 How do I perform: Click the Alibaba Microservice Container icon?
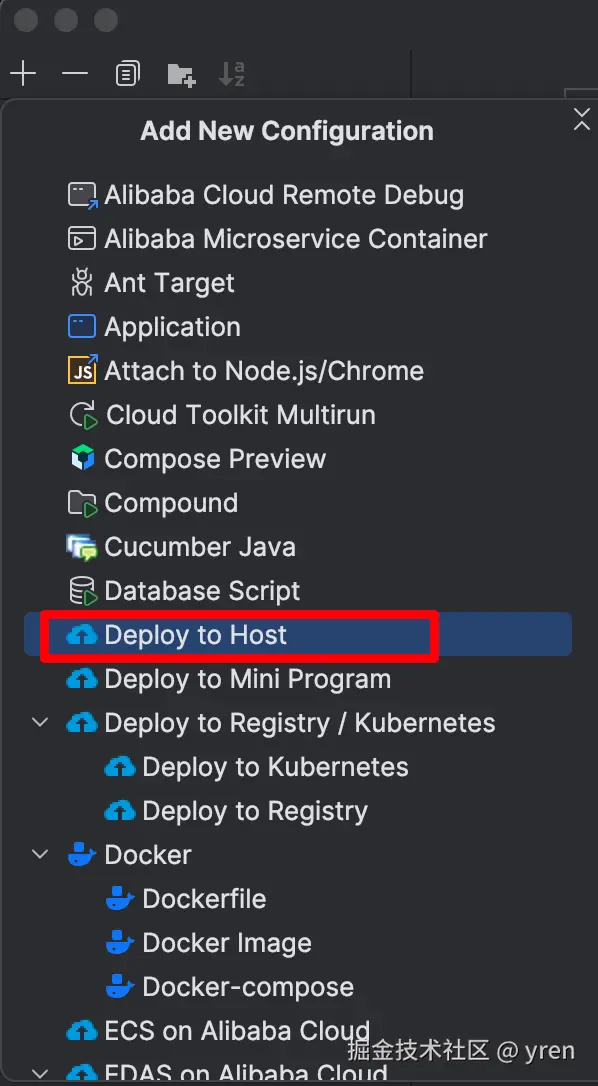(82, 239)
